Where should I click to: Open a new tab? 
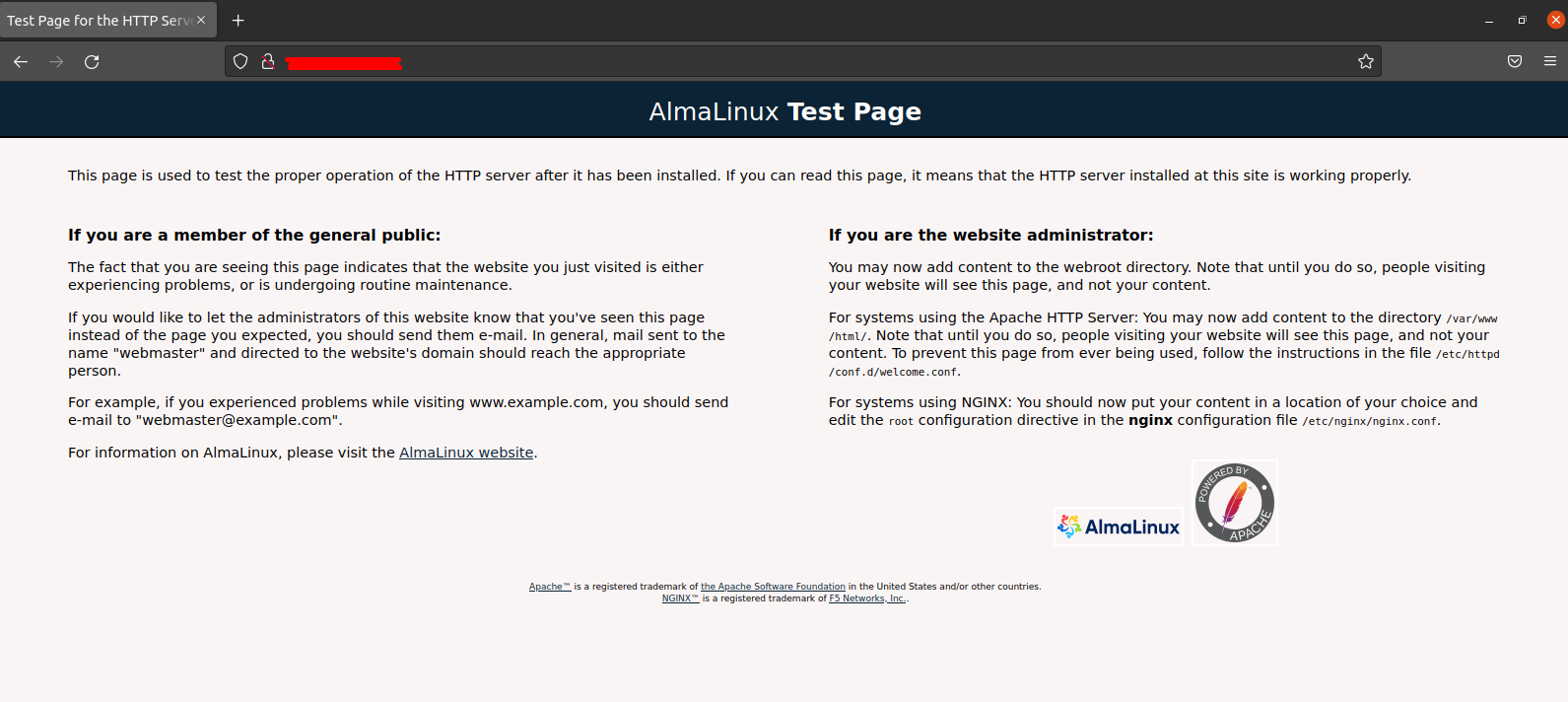238,20
